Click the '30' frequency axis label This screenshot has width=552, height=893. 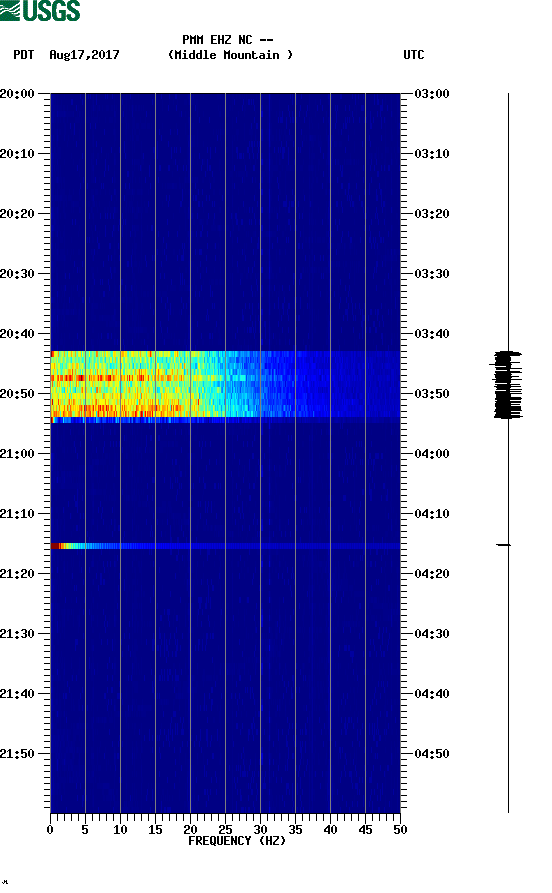(x=260, y=830)
